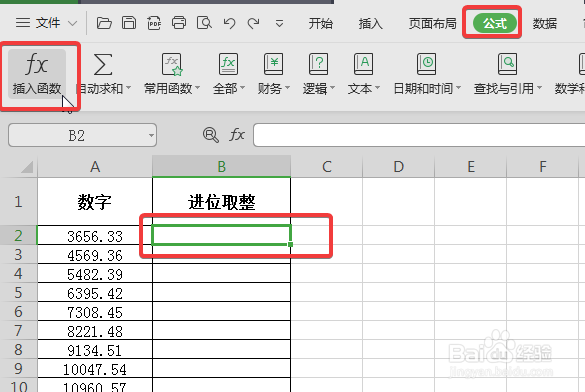Select the 公式 tab
Screen dimensions: 585x392
(495, 23)
